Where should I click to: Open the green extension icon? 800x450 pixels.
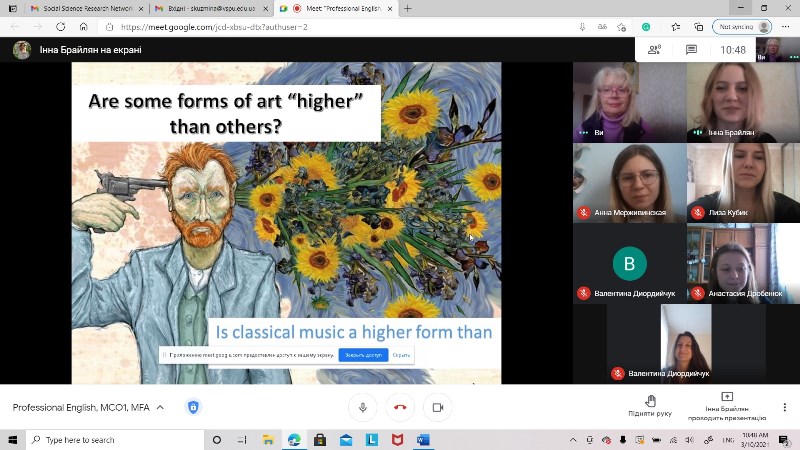tap(646, 27)
